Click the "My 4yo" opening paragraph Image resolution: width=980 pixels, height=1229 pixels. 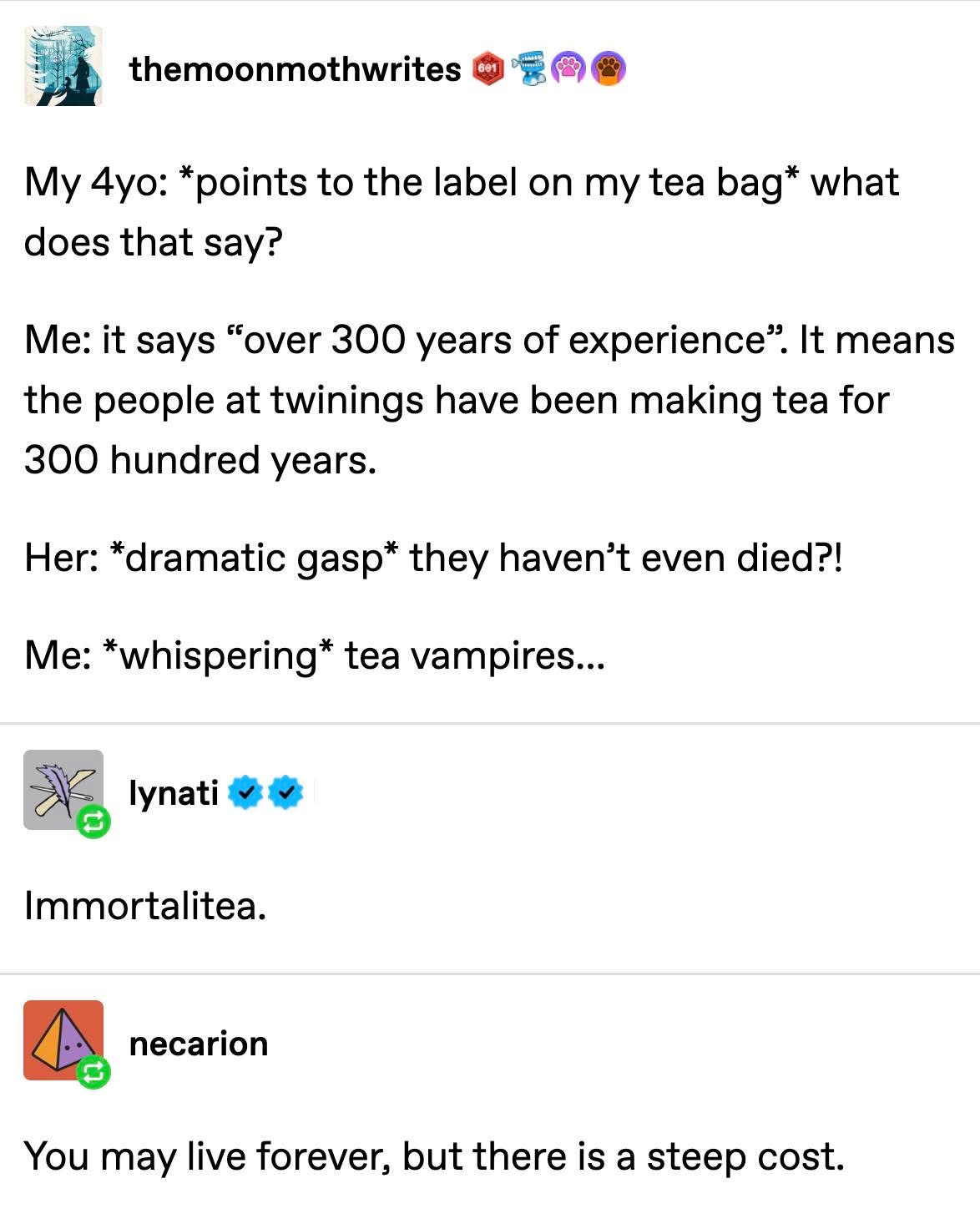[x=461, y=212]
